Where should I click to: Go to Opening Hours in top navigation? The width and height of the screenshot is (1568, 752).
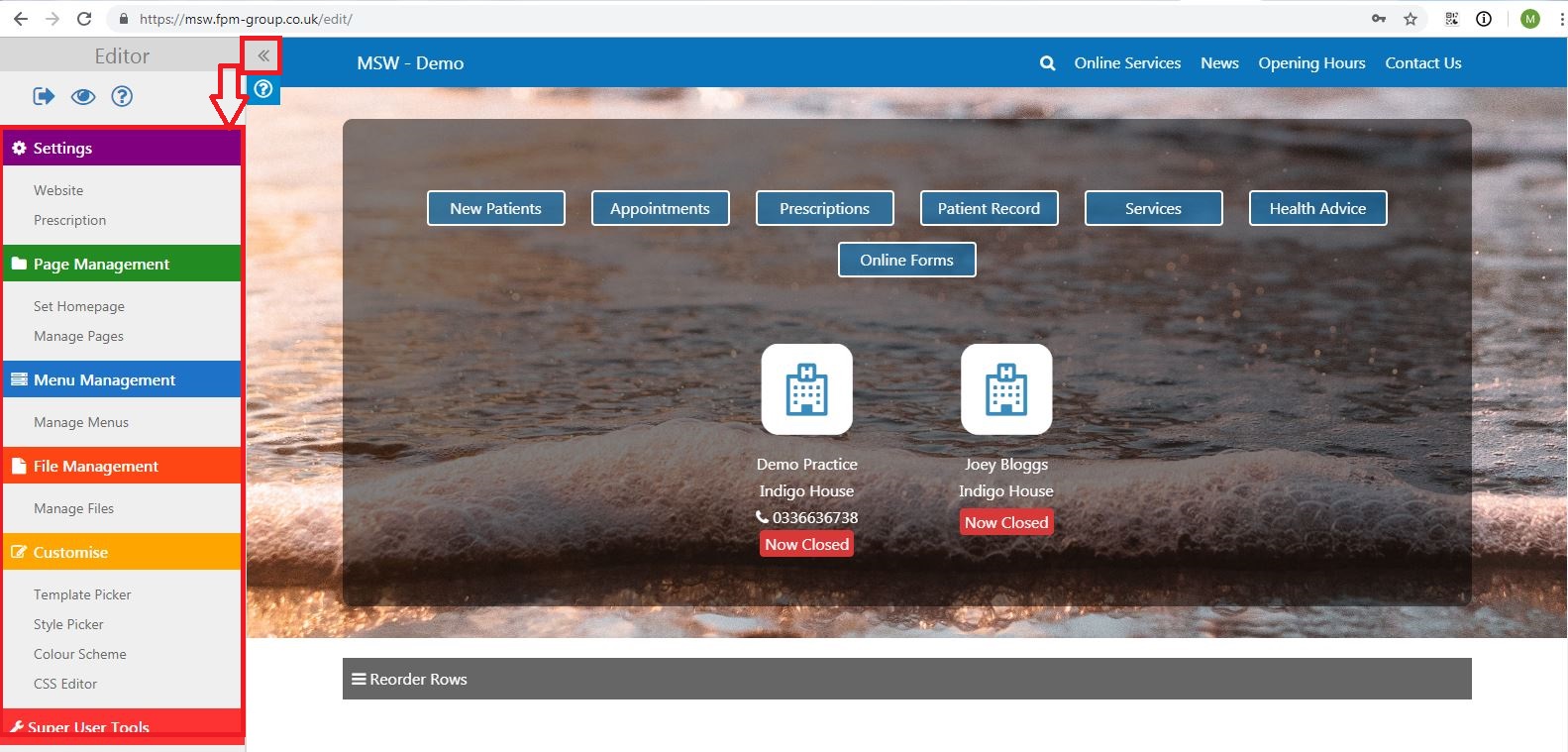pyautogui.click(x=1311, y=63)
